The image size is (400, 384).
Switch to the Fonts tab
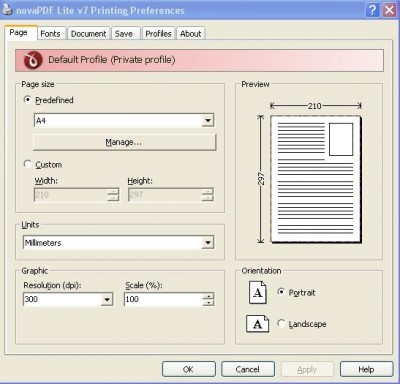pos(51,34)
